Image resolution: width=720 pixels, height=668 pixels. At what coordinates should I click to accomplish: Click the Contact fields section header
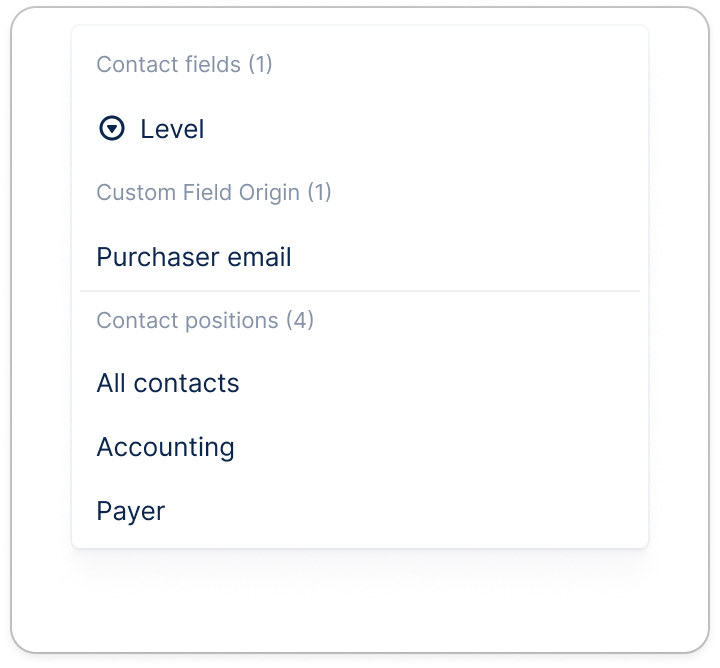point(168,65)
